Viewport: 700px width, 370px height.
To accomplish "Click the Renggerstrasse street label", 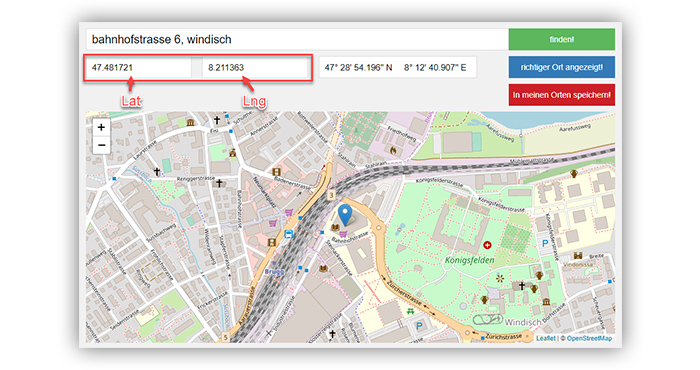I will point(196,179).
